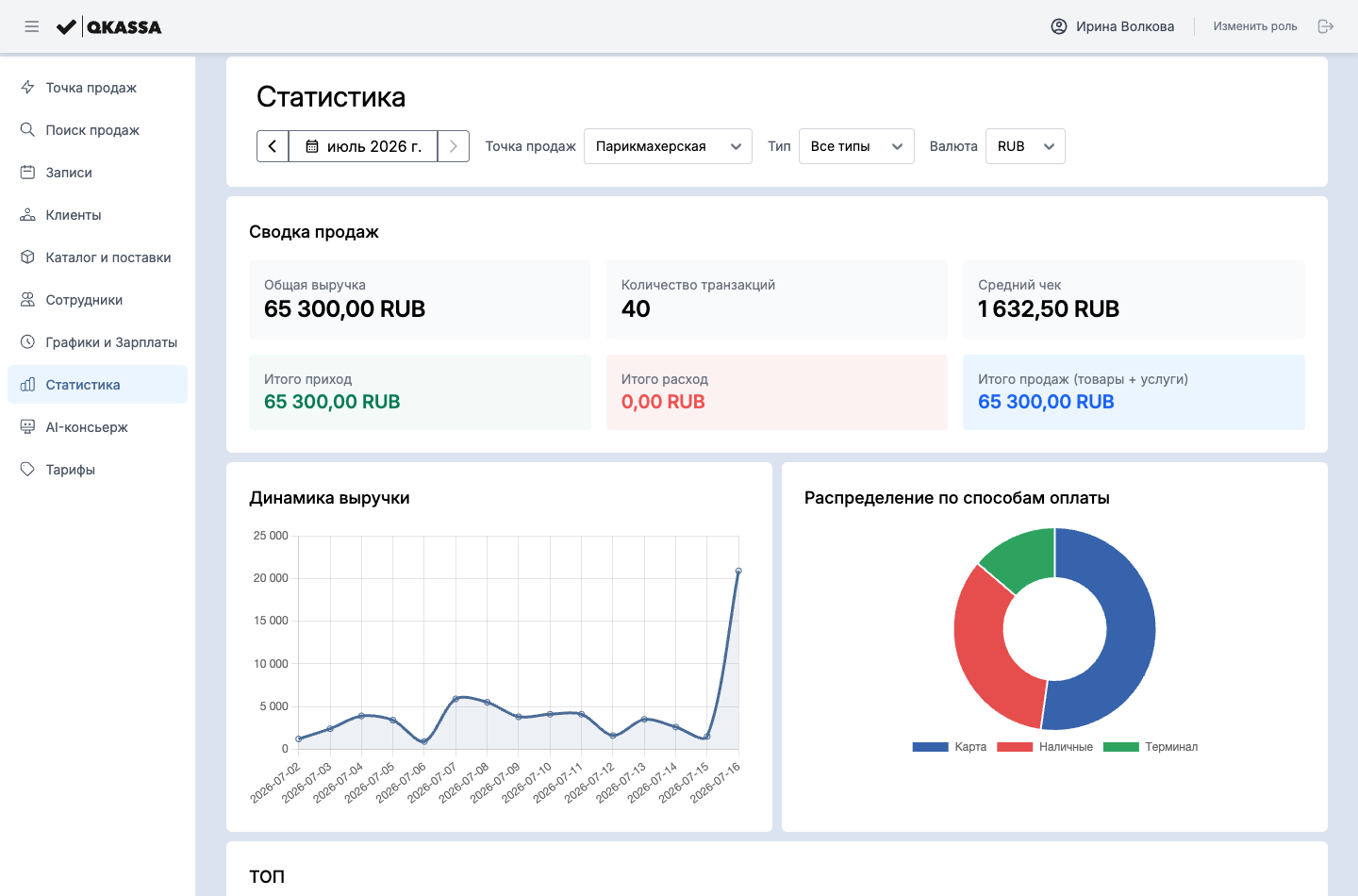Click Итого продаж (товары + услуги) card
Image resolution: width=1358 pixels, height=896 pixels.
(x=1134, y=392)
